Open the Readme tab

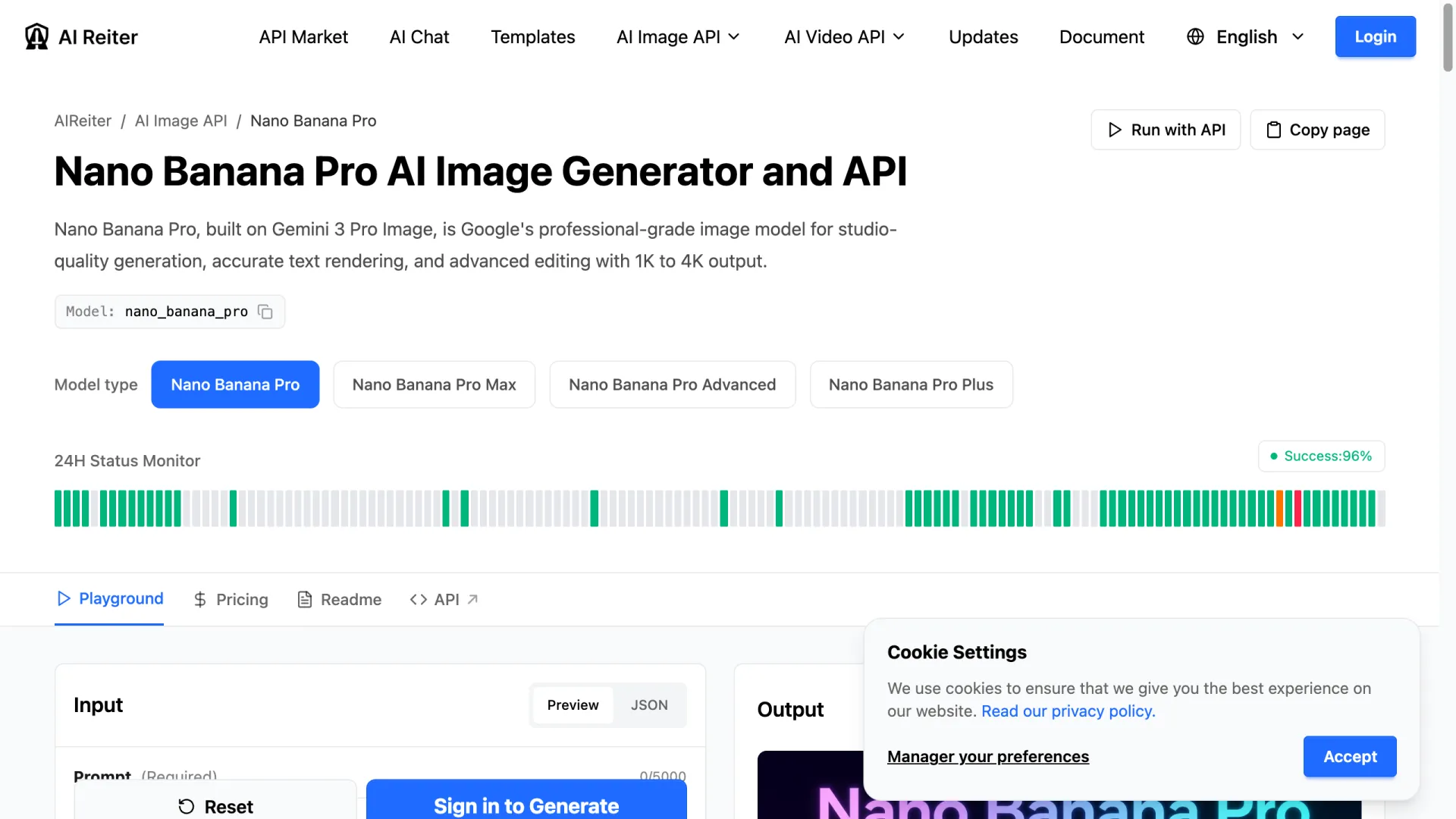point(339,599)
